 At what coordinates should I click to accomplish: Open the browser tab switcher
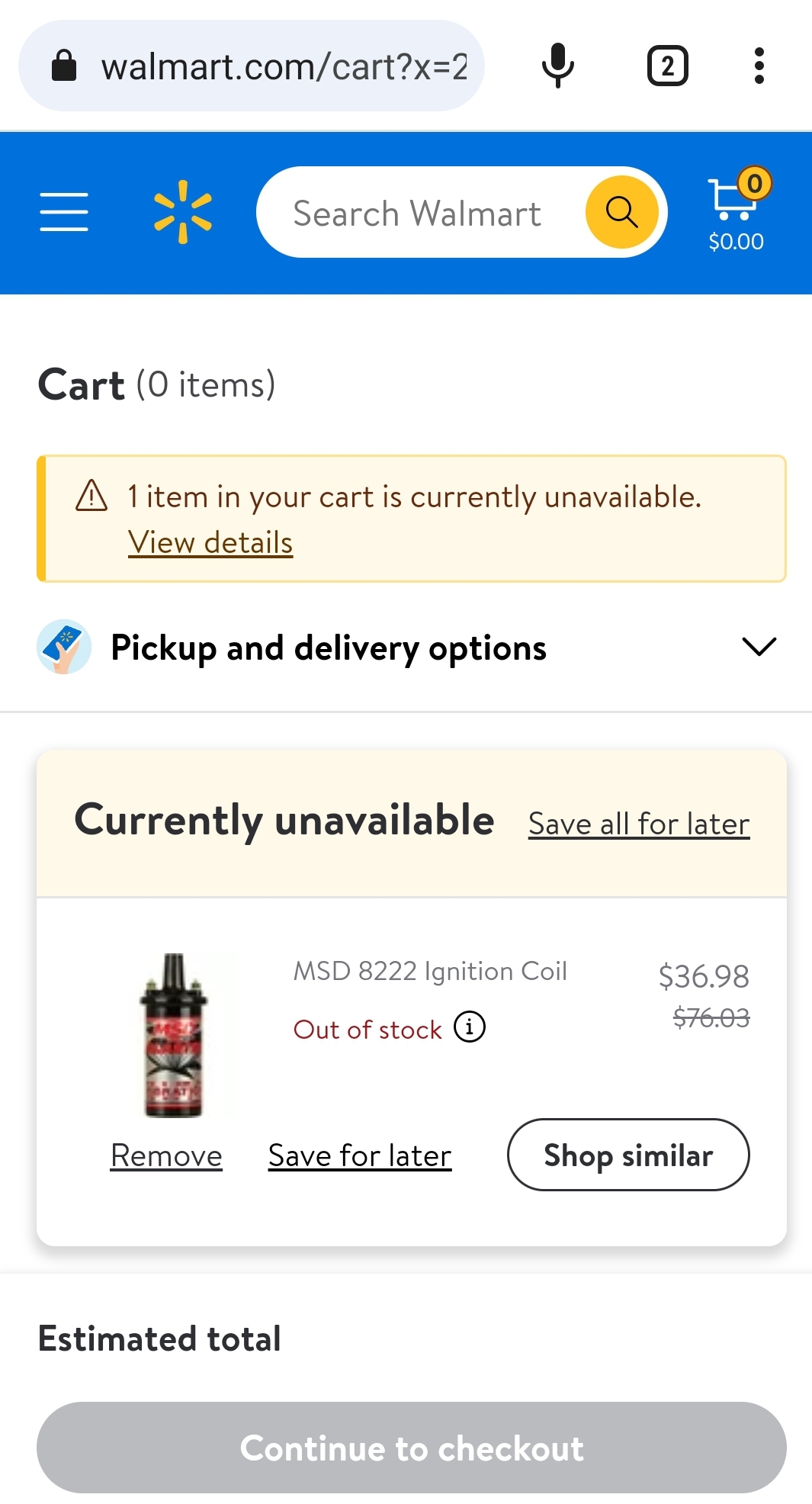(667, 65)
